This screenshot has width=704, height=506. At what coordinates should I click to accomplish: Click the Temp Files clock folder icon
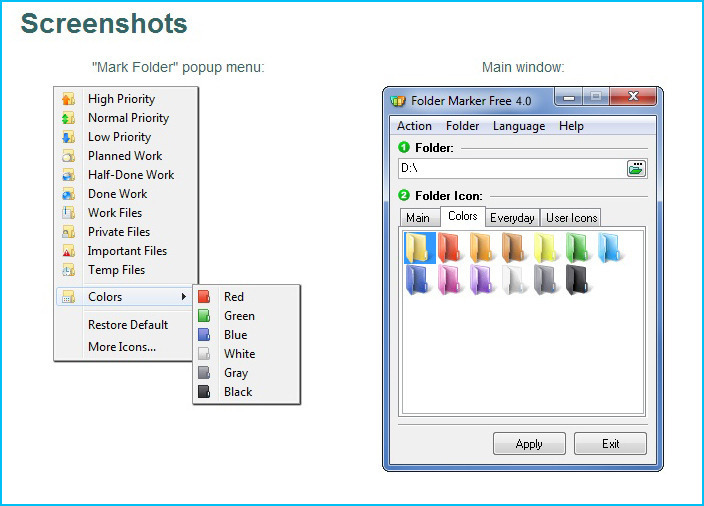tap(68, 270)
